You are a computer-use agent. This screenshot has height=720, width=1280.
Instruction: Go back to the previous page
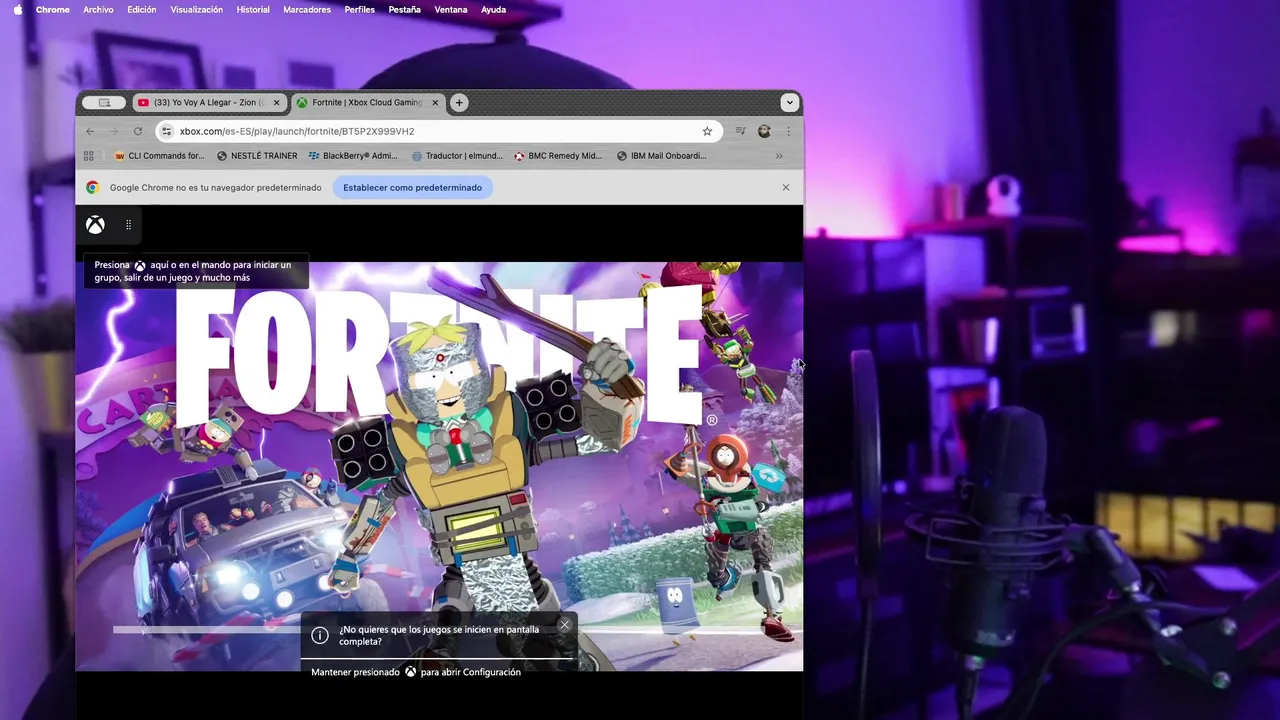coord(90,131)
